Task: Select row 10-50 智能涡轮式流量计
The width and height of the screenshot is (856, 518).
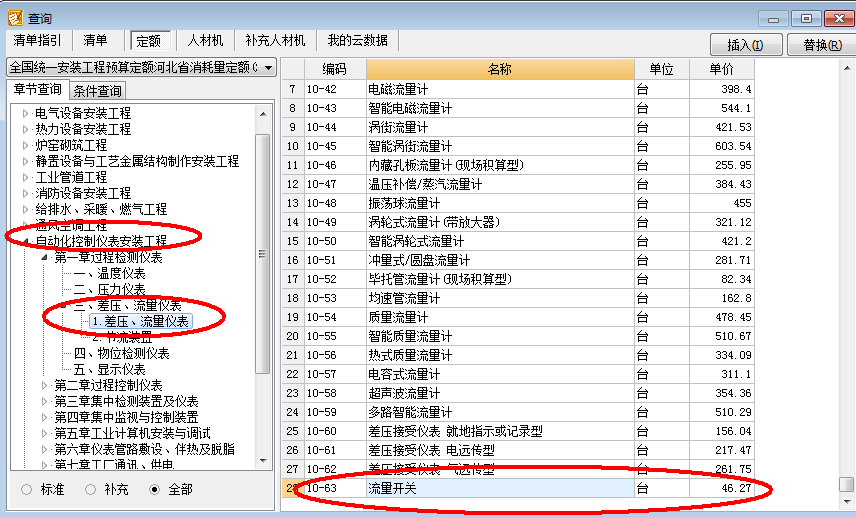Action: point(518,241)
